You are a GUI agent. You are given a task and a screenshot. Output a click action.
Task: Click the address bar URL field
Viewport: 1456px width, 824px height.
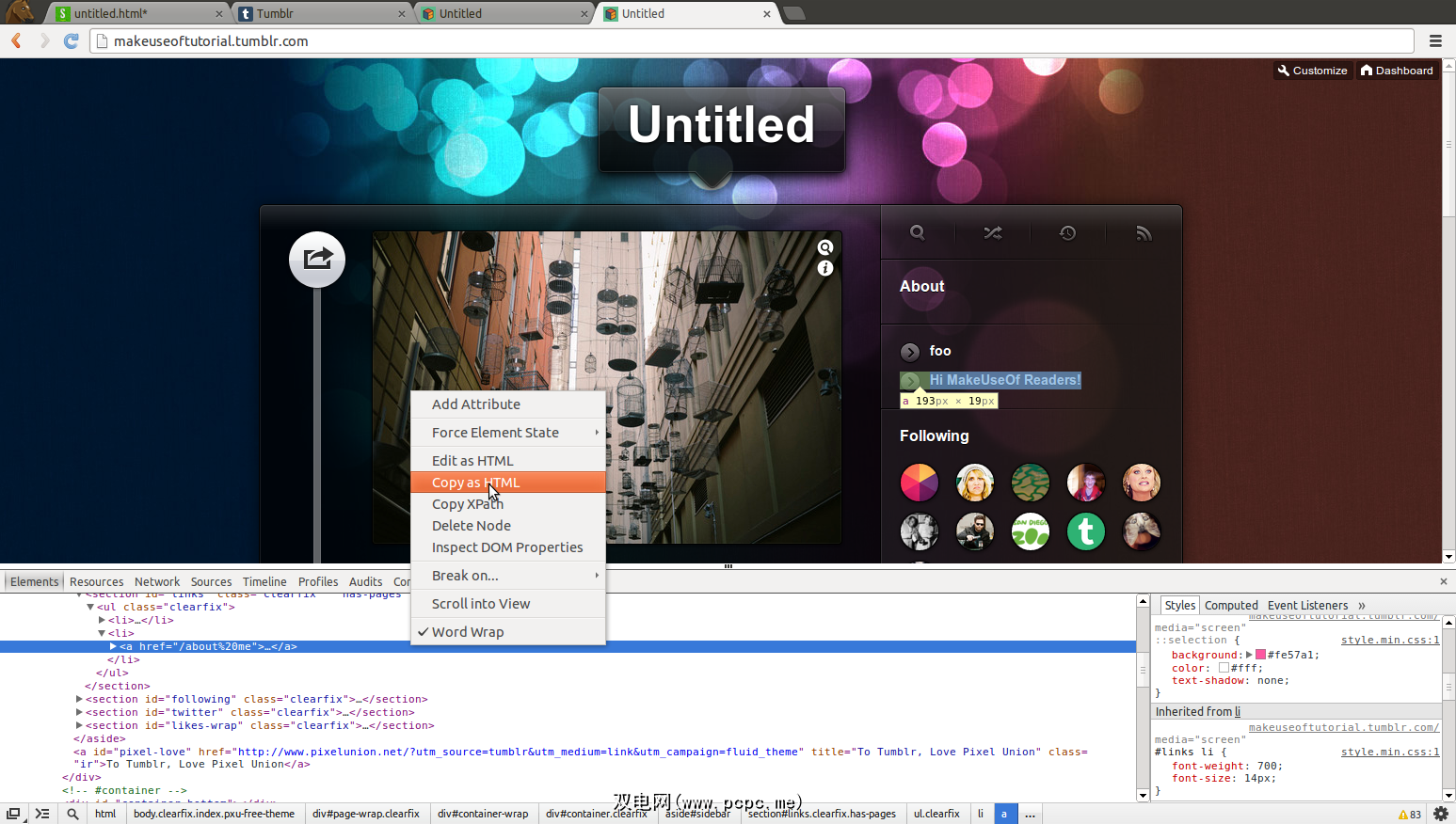(753, 41)
